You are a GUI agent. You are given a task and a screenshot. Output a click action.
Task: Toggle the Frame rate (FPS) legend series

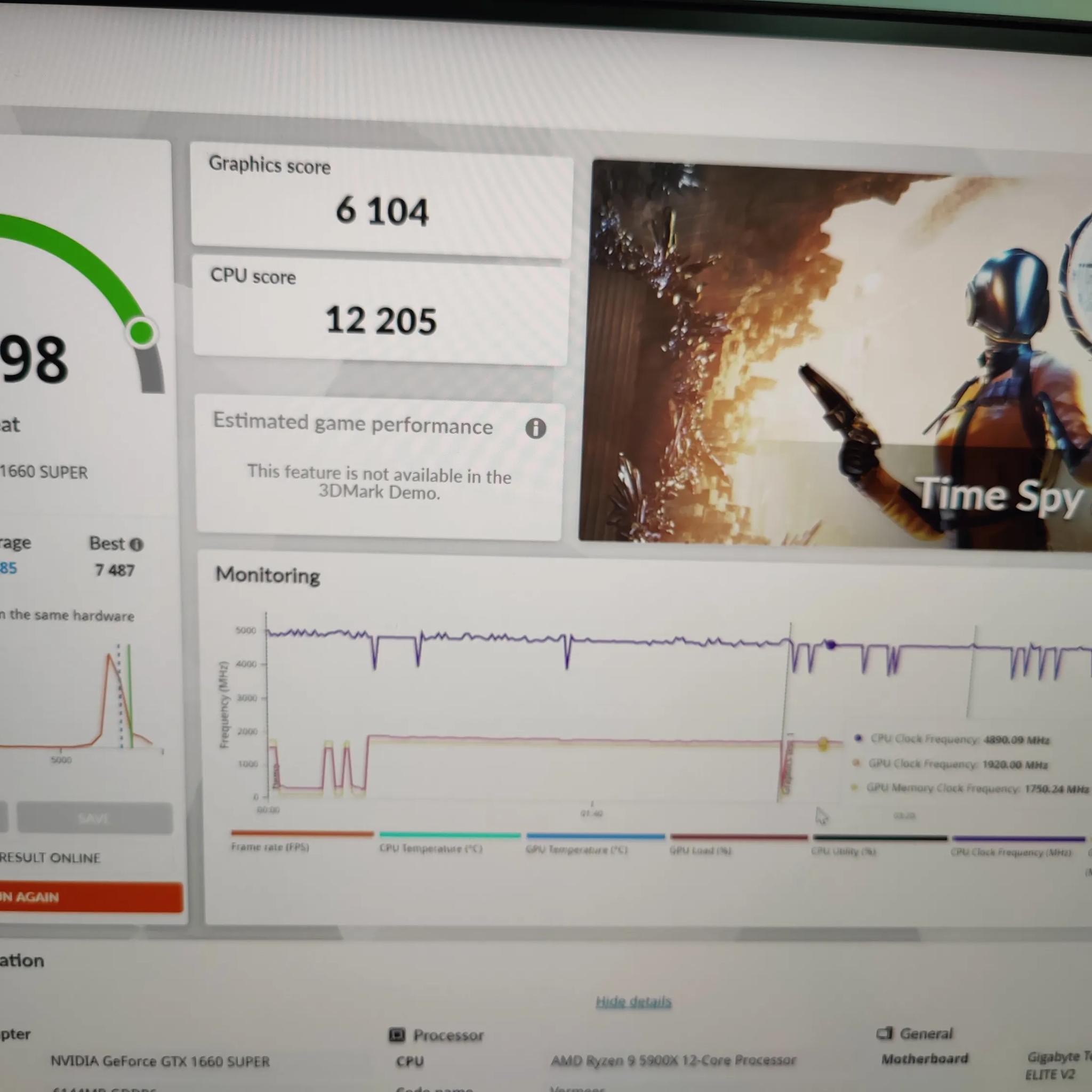[302, 840]
